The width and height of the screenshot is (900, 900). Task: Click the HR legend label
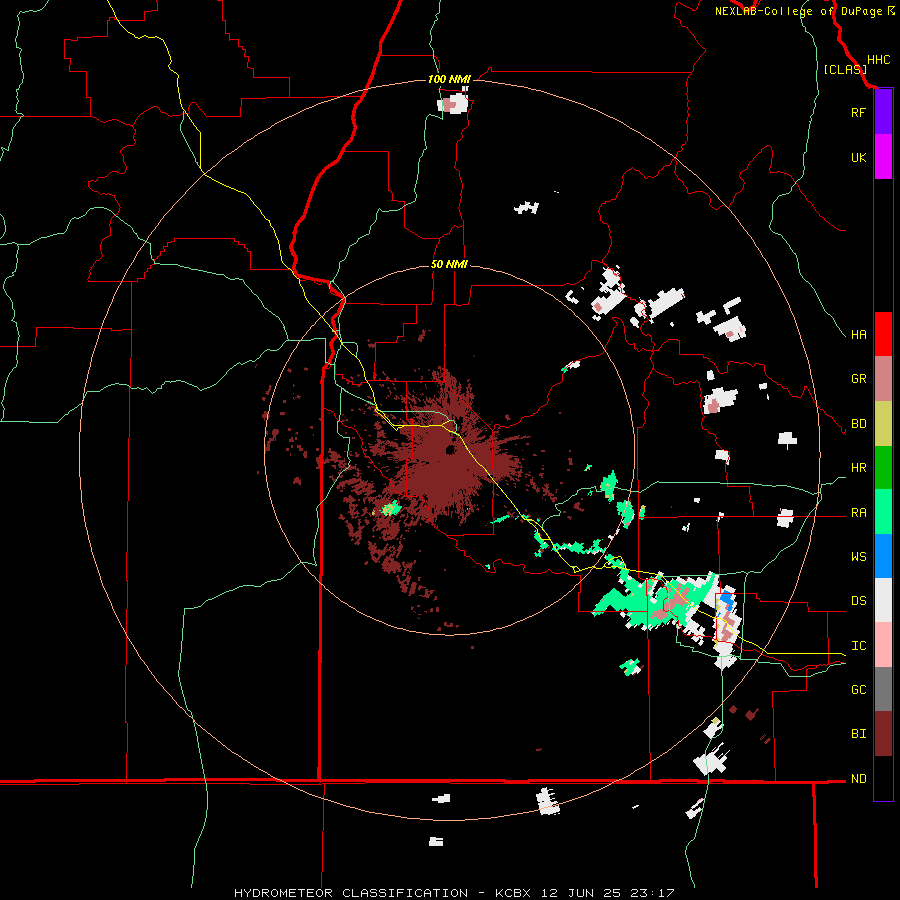coord(859,468)
